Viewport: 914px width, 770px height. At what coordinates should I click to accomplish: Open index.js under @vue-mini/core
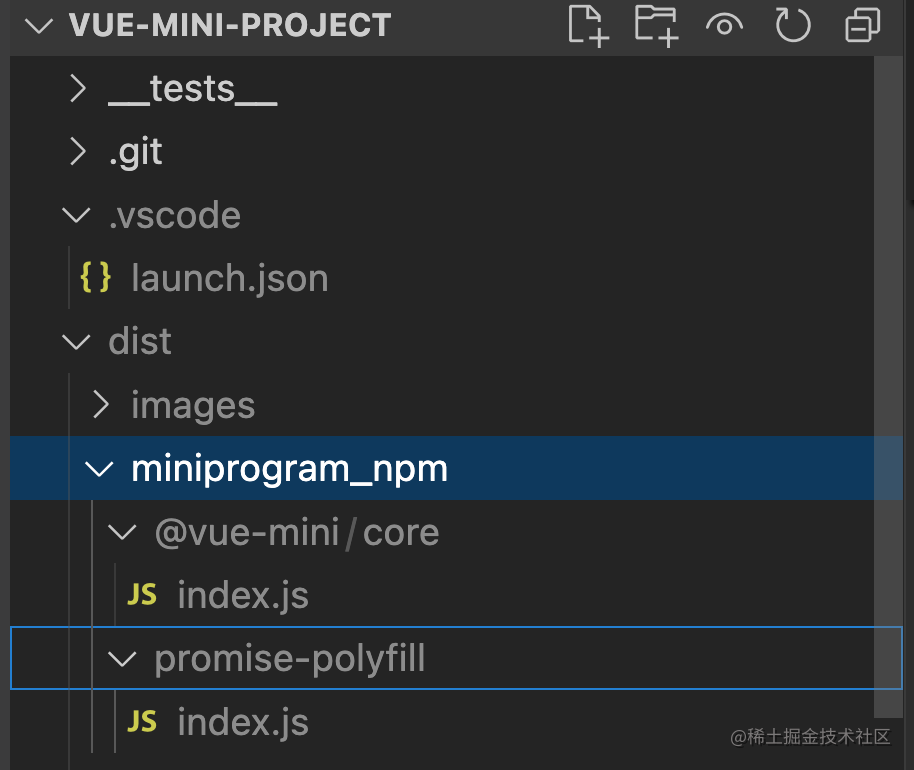point(456,595)
